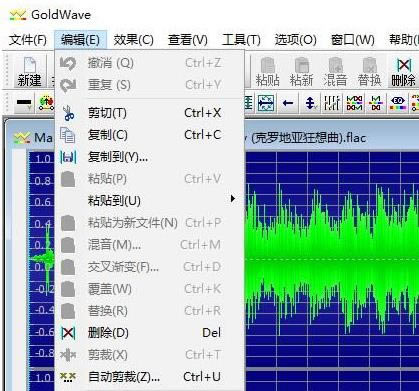Click the copy-pages icon beside 复制
The image size is (419, 391).
point(68,135)
